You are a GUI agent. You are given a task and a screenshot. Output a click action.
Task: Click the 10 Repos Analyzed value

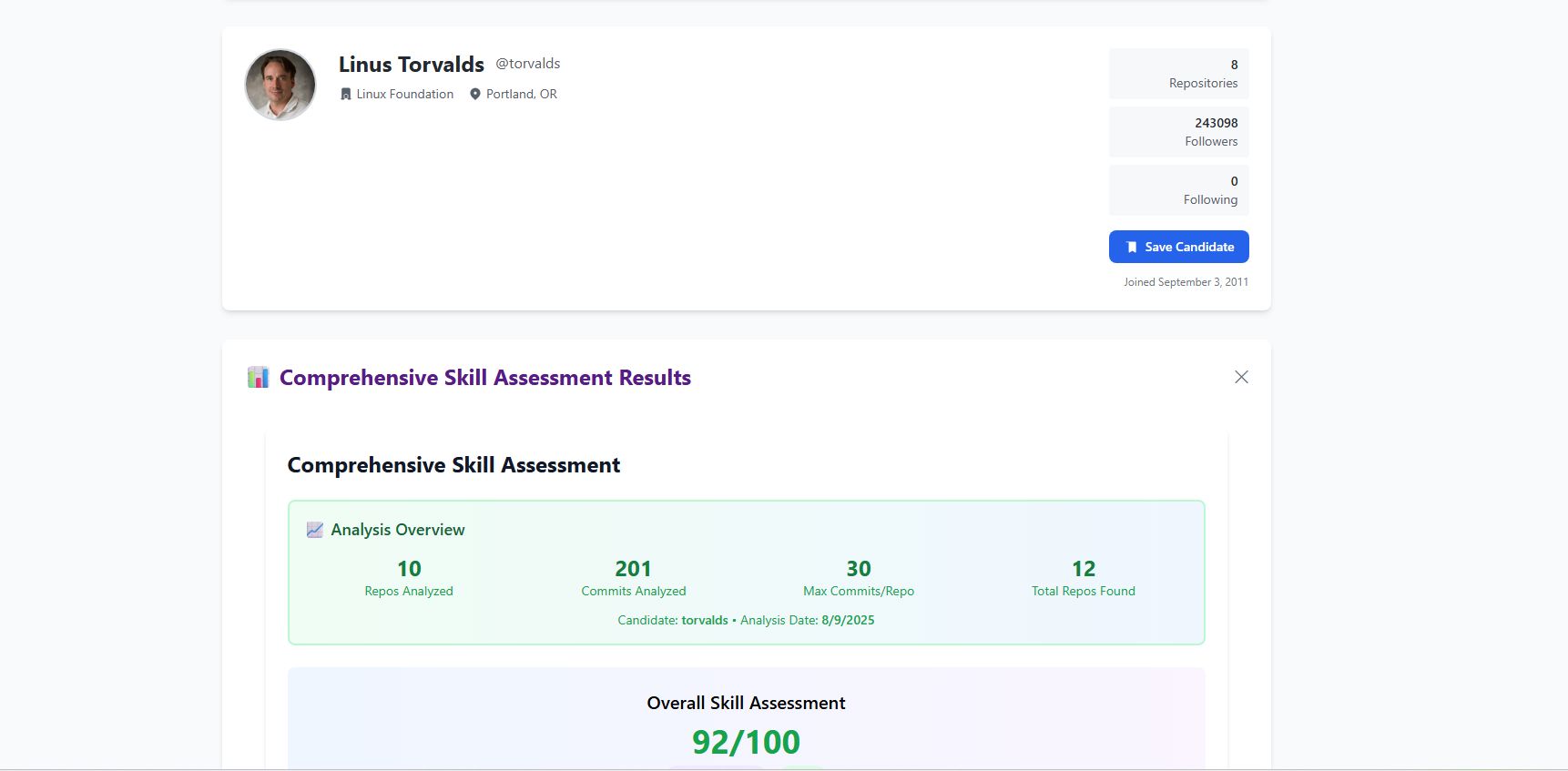[x=409, y=569]
